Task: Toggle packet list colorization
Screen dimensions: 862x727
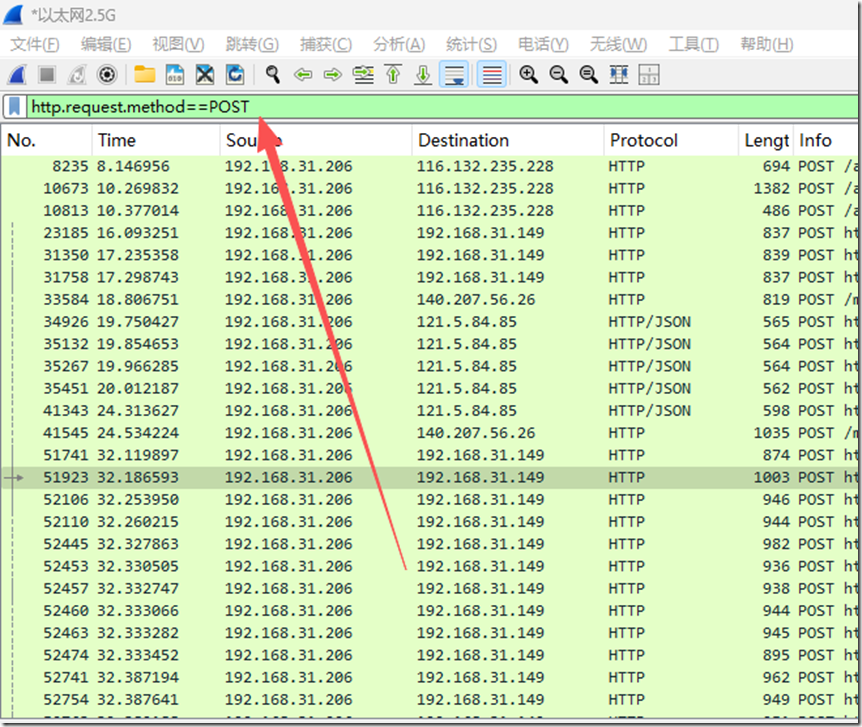Action: [x=491, y=74]
